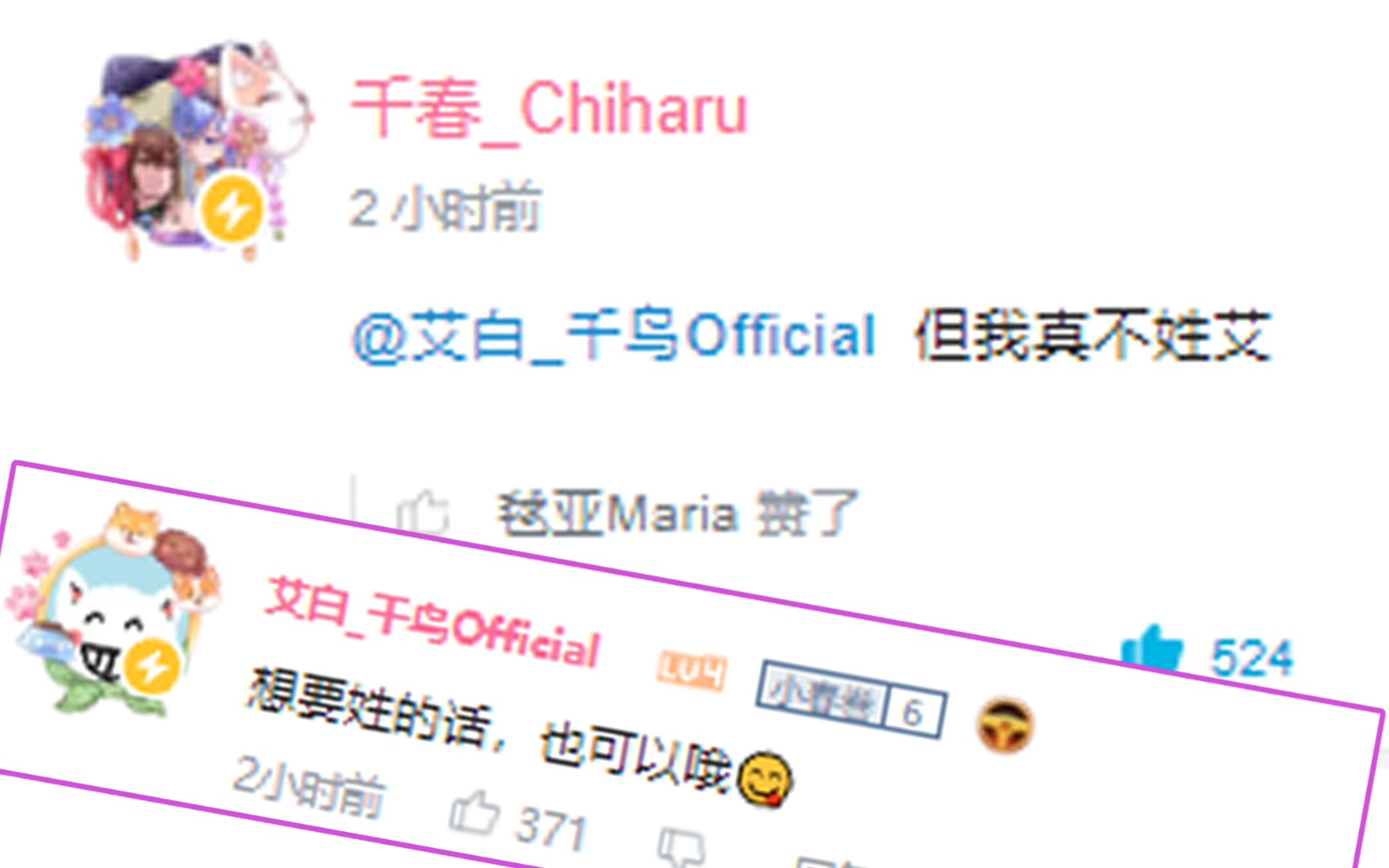Click the comment text 但我真不姓艾
Screen dimensions: 1389x868
coord(1092,335)
